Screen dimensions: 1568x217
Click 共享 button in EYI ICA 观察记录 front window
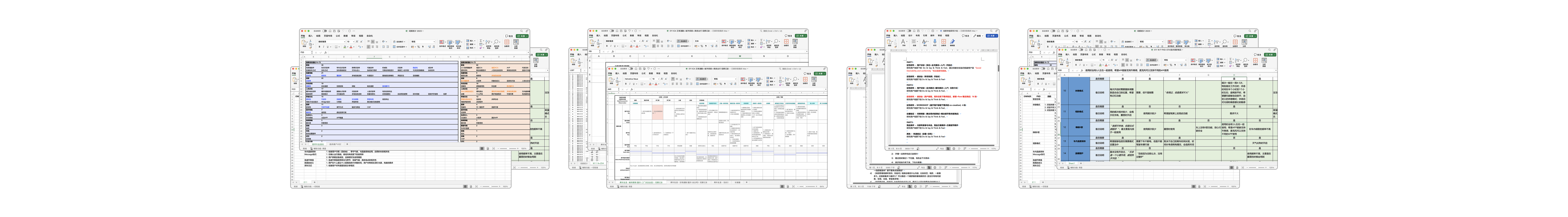click(820, 74)
